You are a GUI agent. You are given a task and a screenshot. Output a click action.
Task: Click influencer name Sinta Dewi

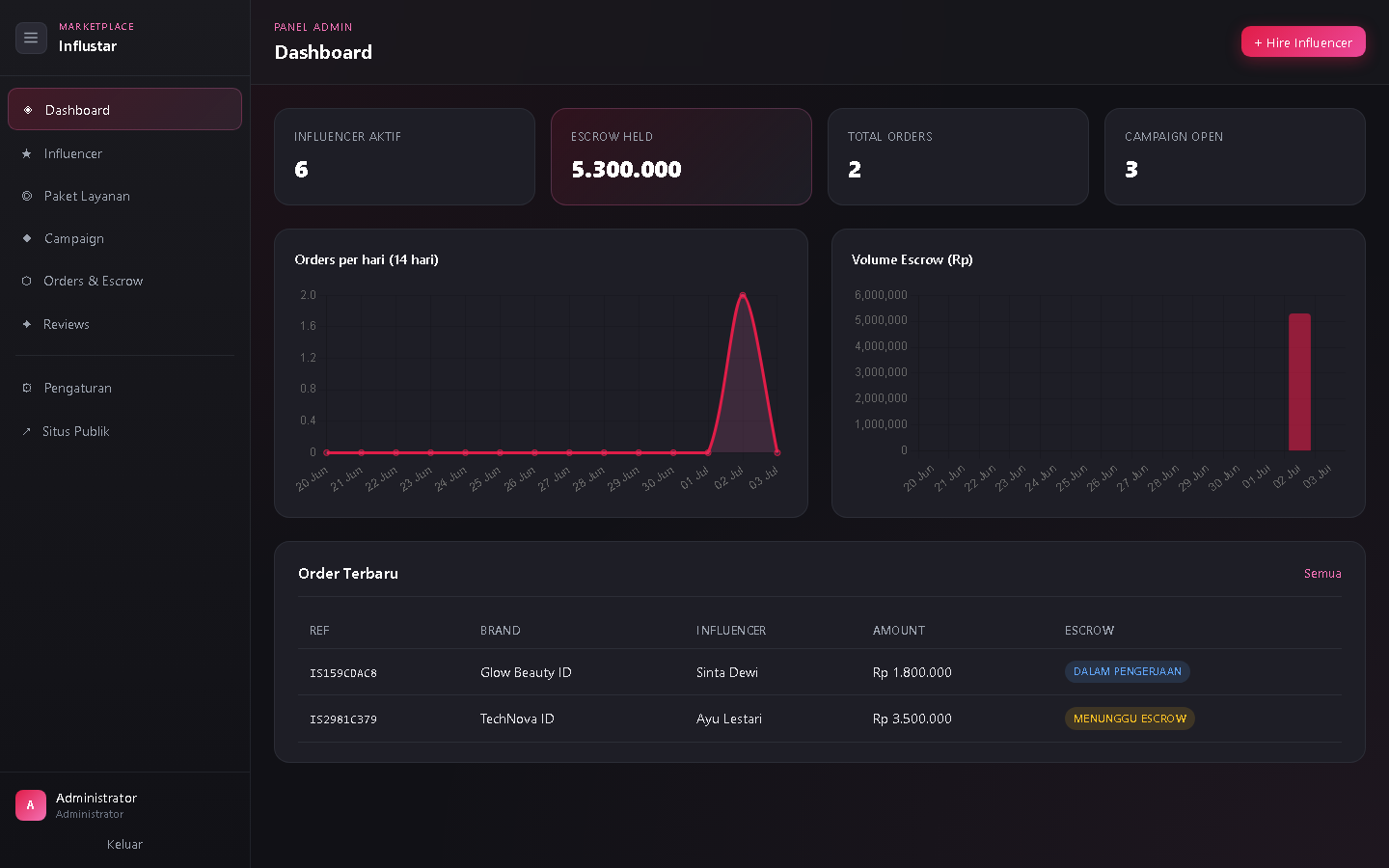click(x=727, y=672)
